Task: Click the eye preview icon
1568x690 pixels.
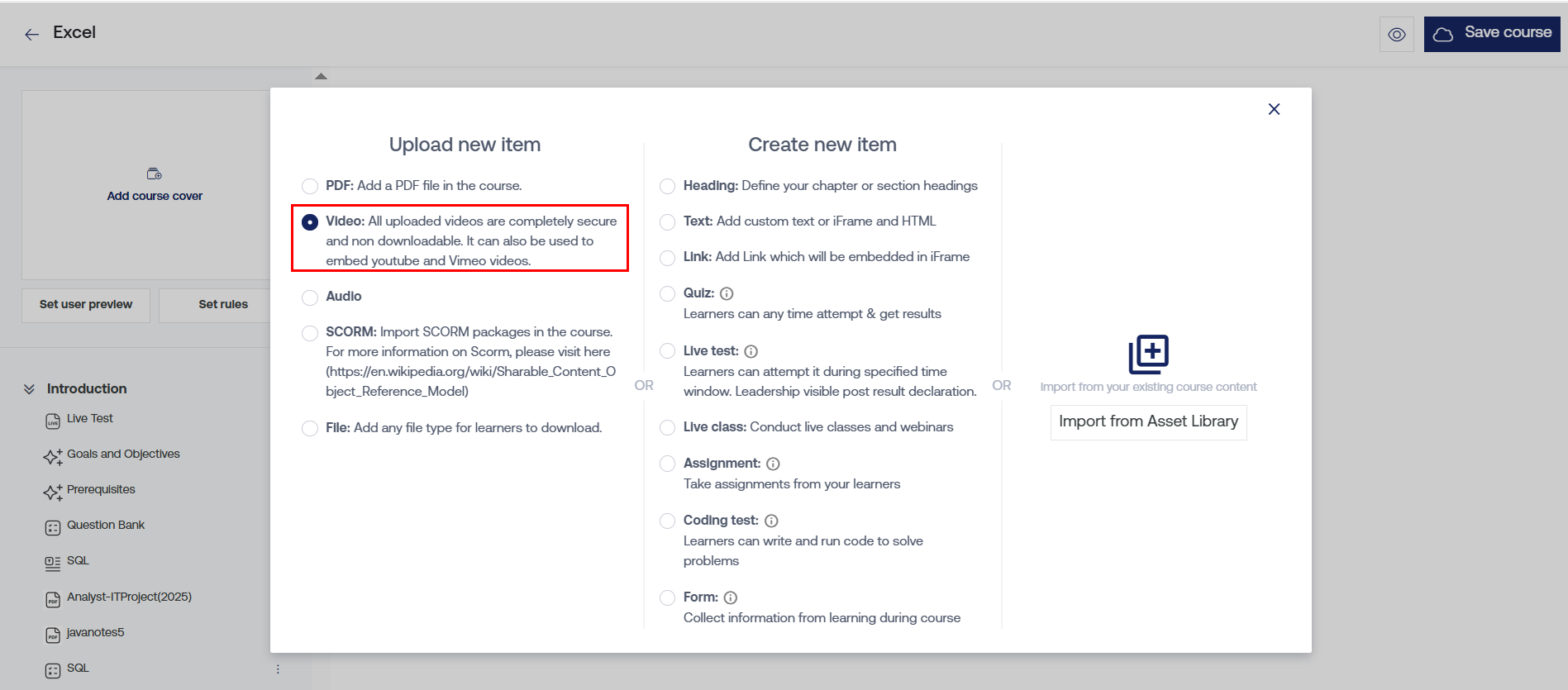Action: pos(1396,35)
